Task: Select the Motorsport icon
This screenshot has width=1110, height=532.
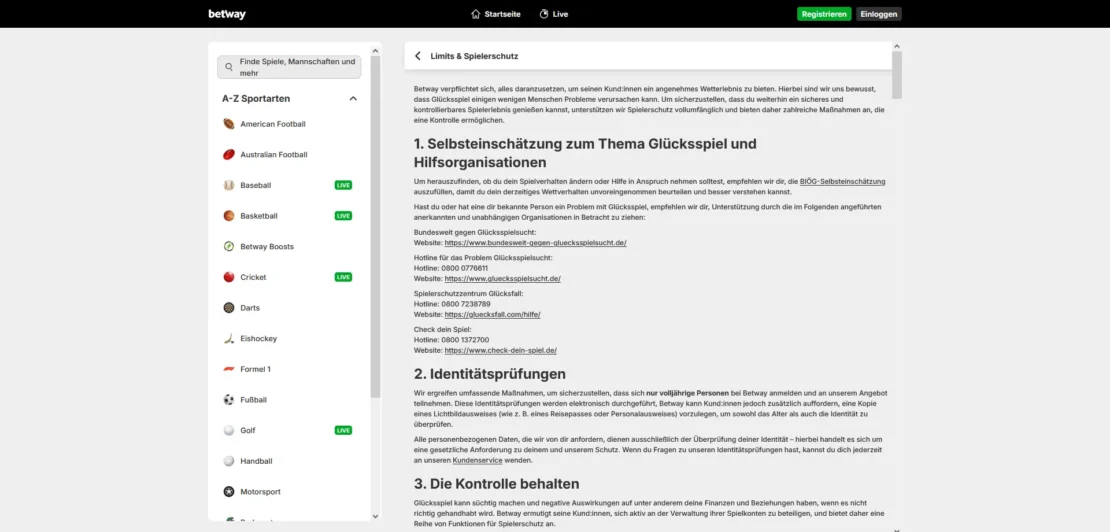Action: (x=229, y=492)
